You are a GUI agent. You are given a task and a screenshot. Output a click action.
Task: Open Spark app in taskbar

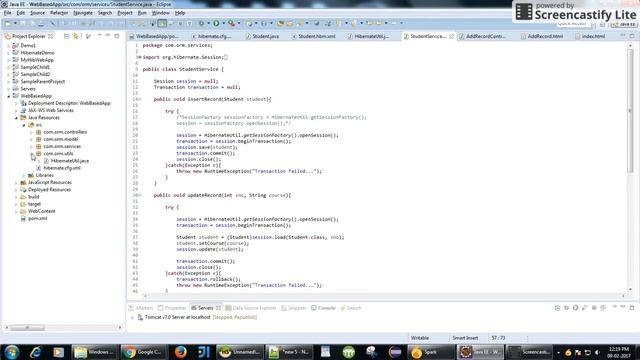pos(431,352)
